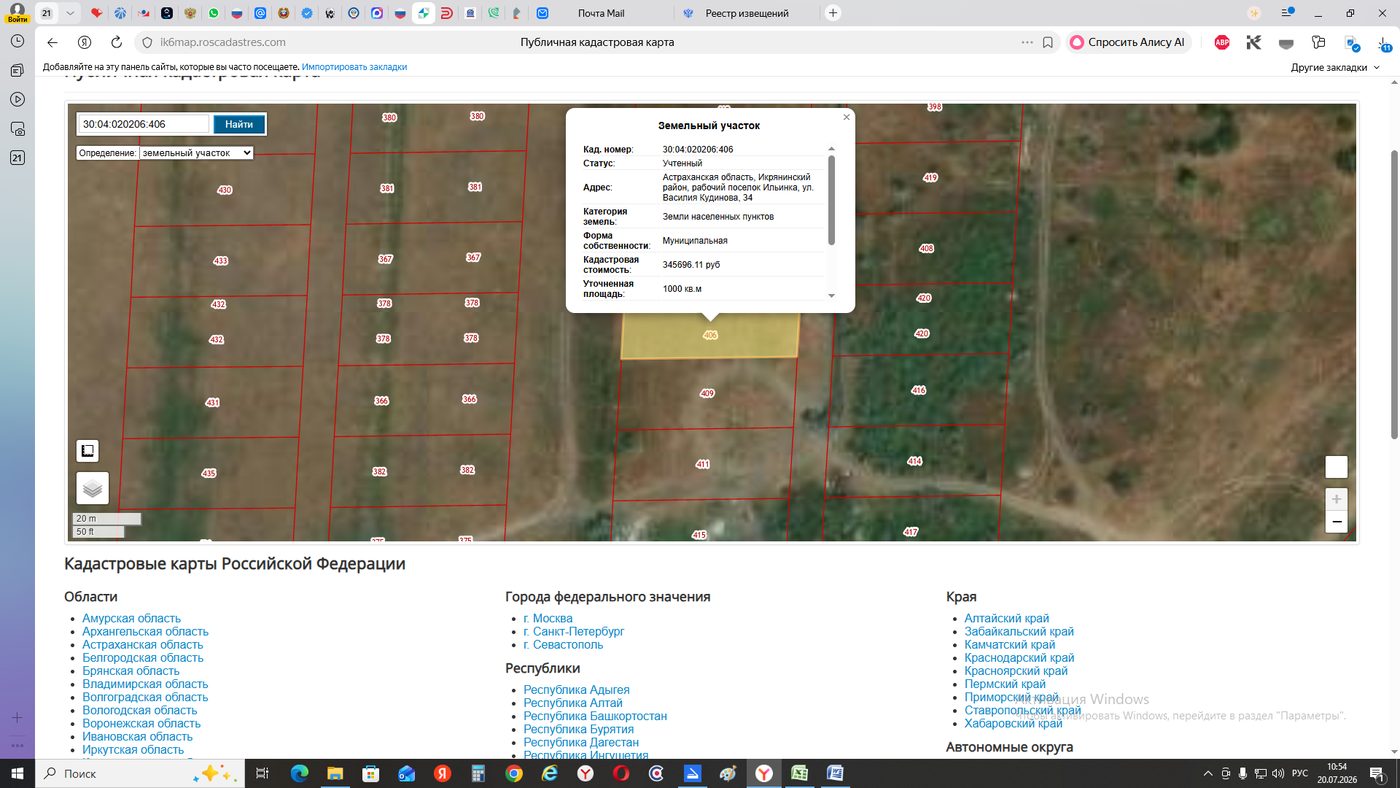Click the login avatar labeled Войти

17,13
